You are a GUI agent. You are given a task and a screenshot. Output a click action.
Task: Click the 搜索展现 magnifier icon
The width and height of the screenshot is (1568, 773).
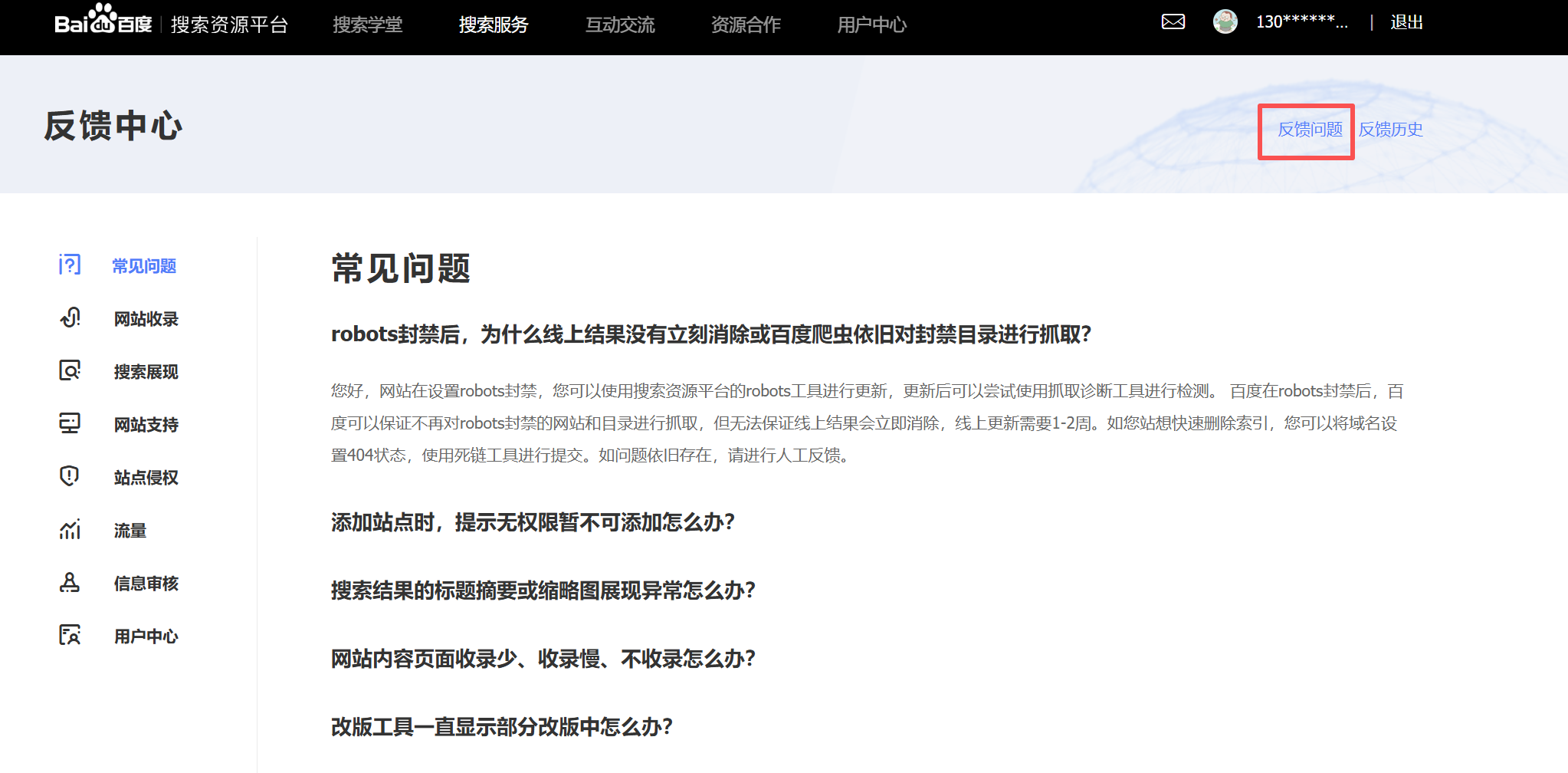coord(69,371)
